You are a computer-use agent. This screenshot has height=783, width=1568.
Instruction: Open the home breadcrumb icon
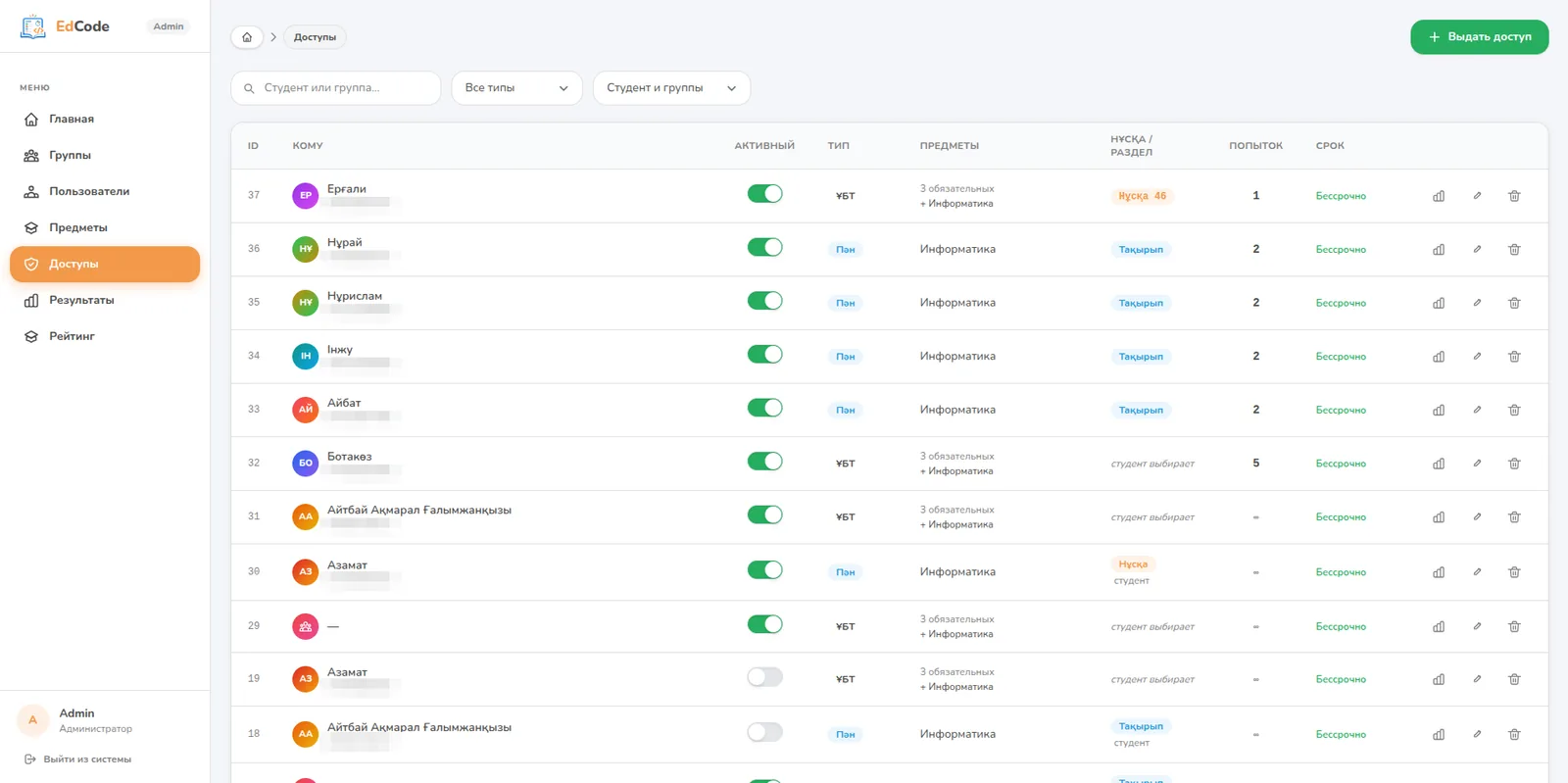pos(247,37)
